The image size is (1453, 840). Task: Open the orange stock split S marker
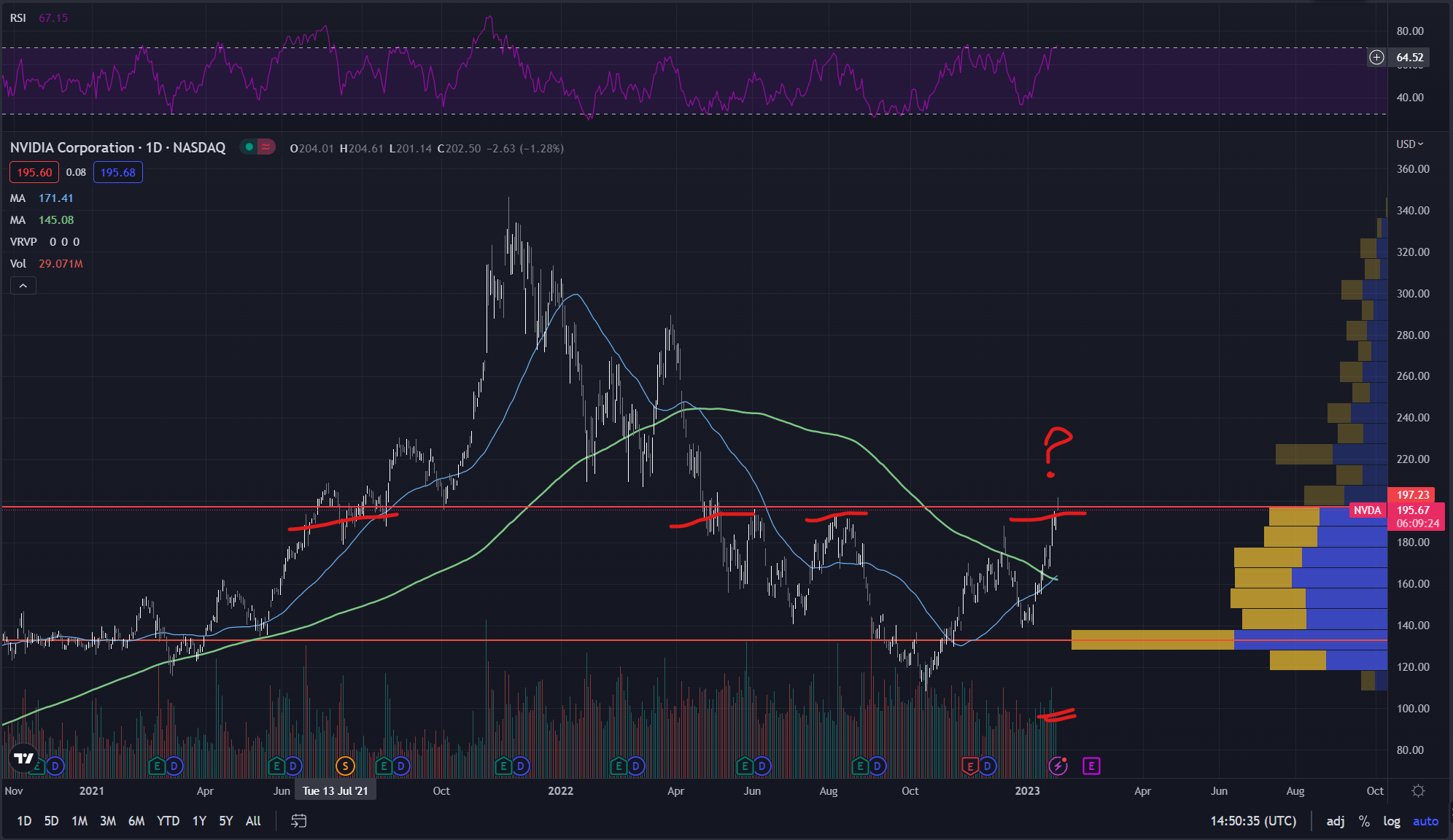[345, 766]
